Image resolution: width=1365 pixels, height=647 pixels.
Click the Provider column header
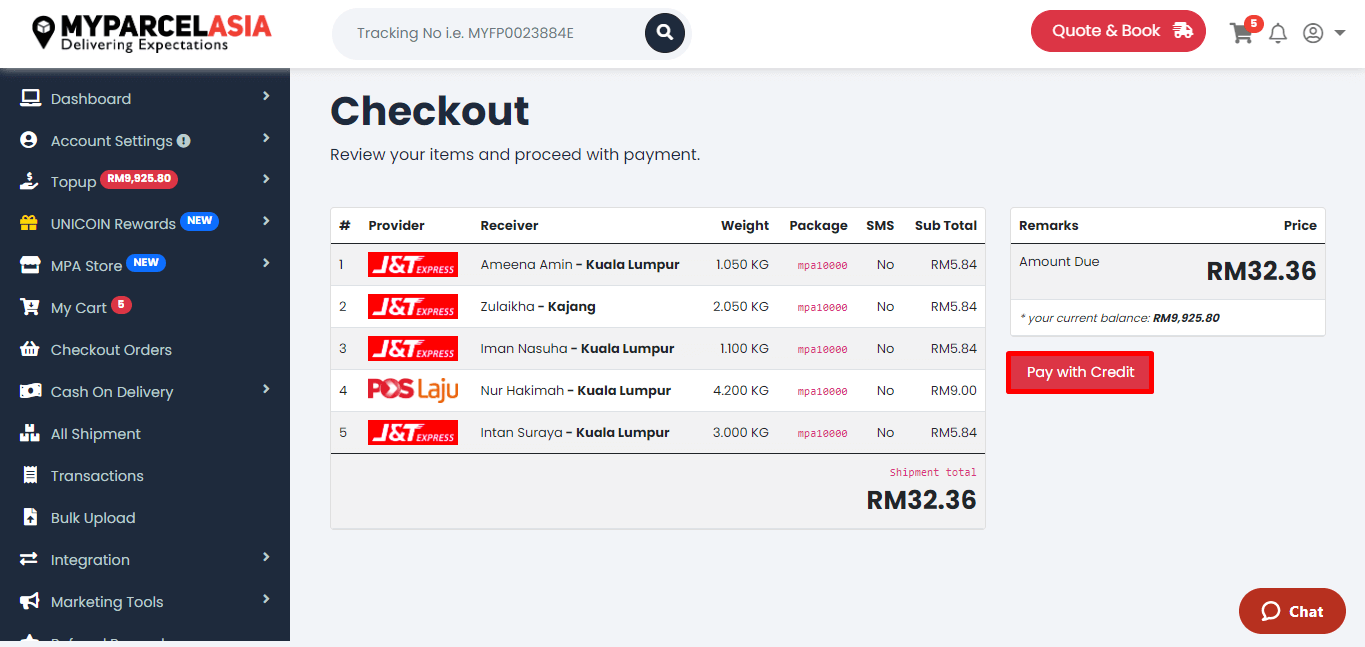point(396,226)
